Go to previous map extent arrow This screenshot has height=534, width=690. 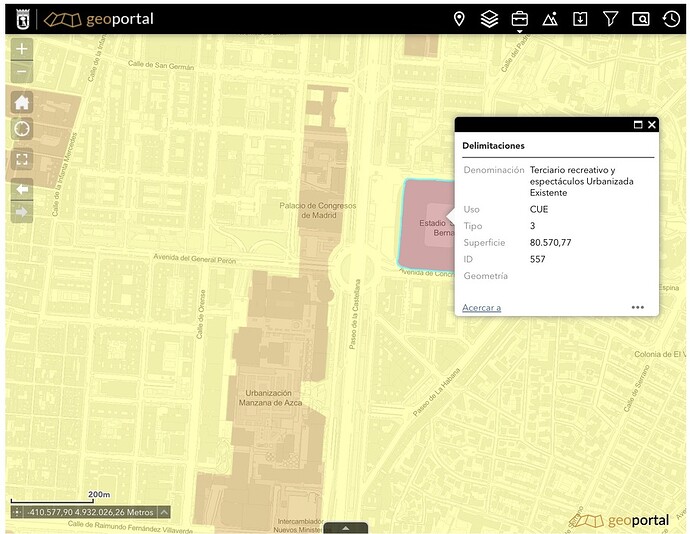coord(22,189)
